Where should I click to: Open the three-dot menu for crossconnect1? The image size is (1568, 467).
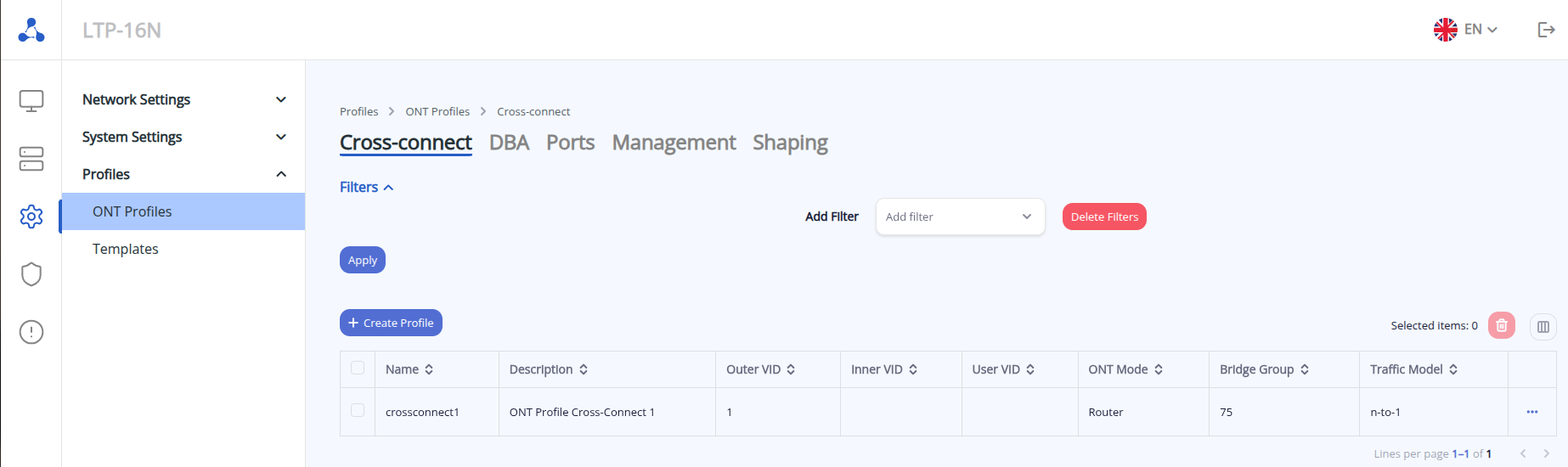[x=1531, y=412]
